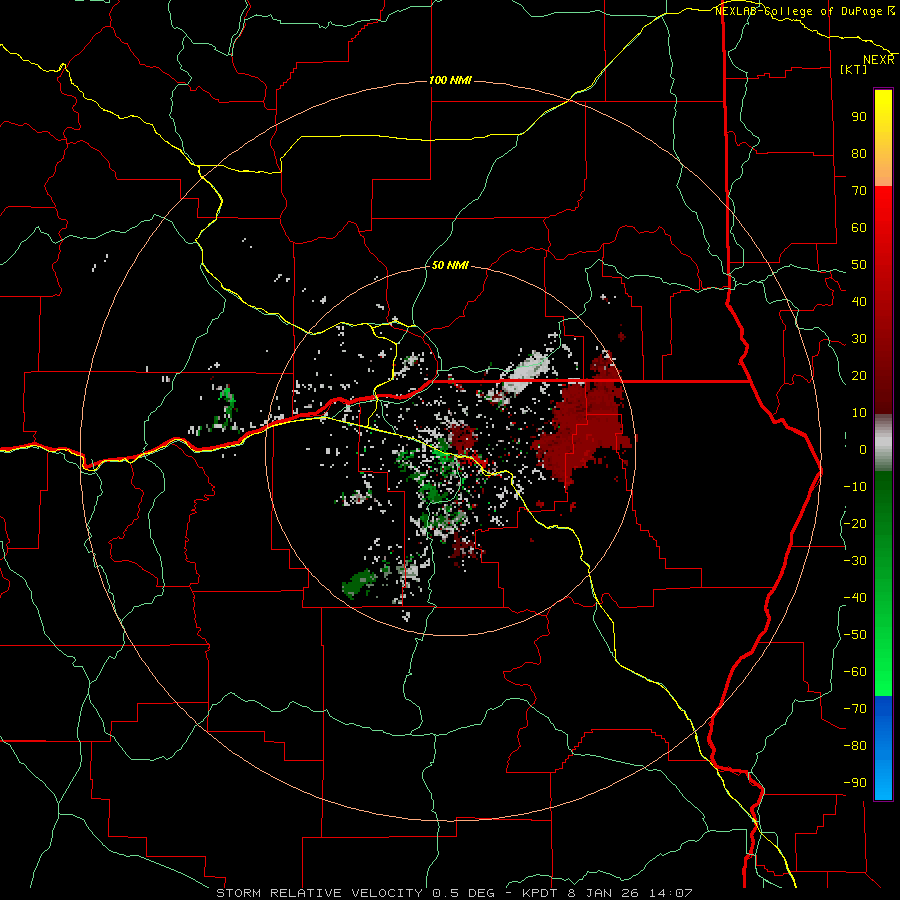Click the large dark red outbound velocity patch
This screenshot has width=900, height=900.
pos(583,425)
